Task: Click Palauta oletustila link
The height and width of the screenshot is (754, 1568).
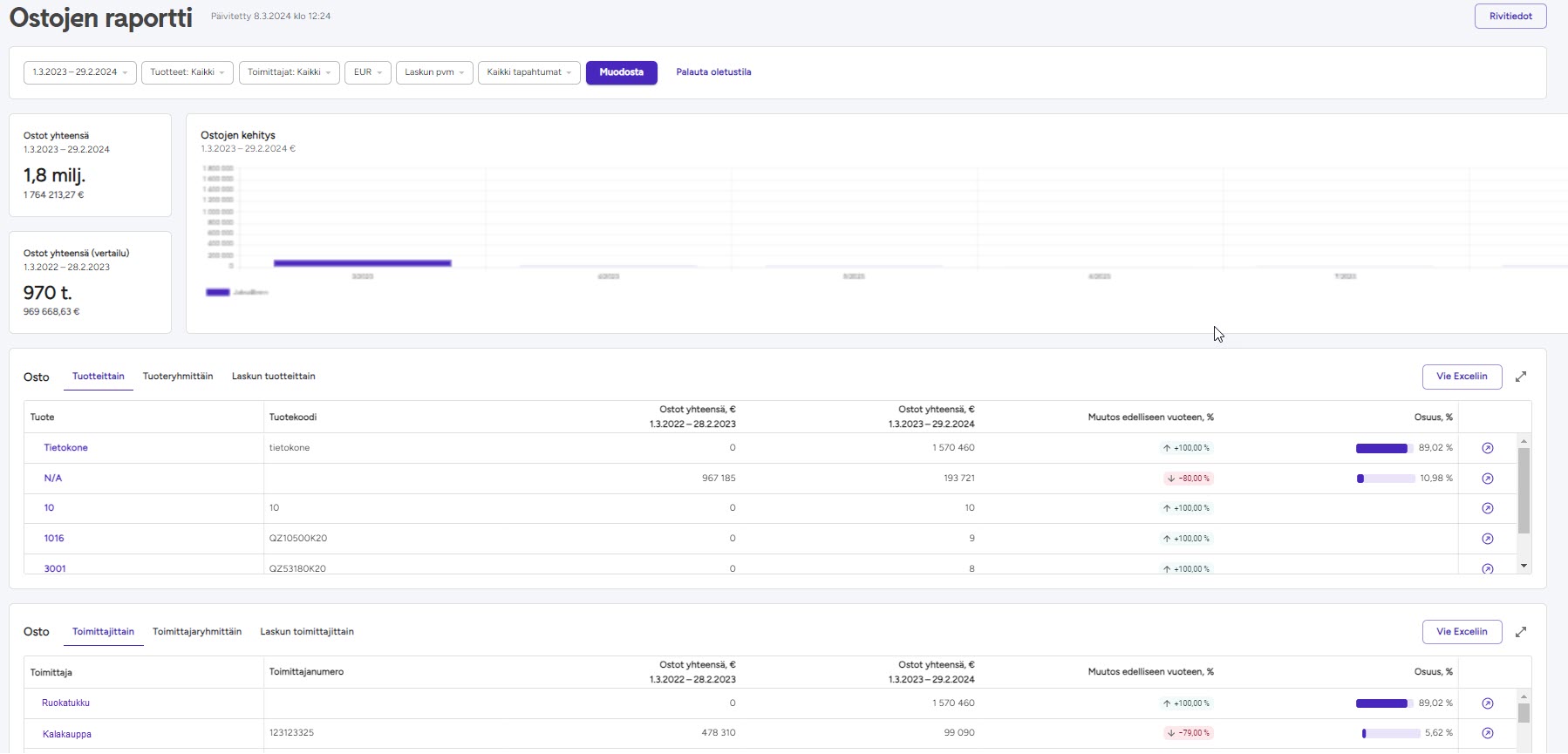Action: [x=713, y=72]
